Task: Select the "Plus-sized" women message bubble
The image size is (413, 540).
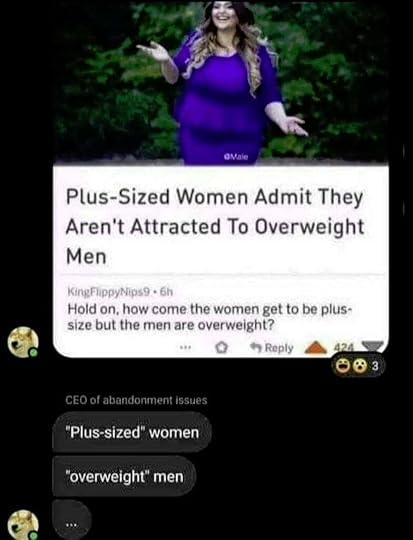Action: 131,432
